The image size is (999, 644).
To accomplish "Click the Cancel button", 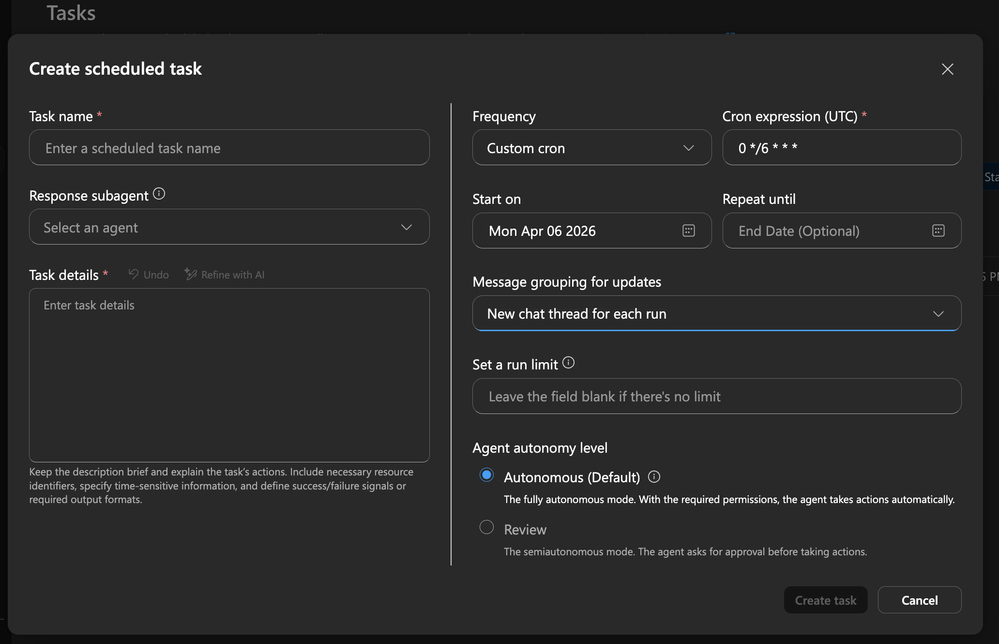I will point(919,600).
